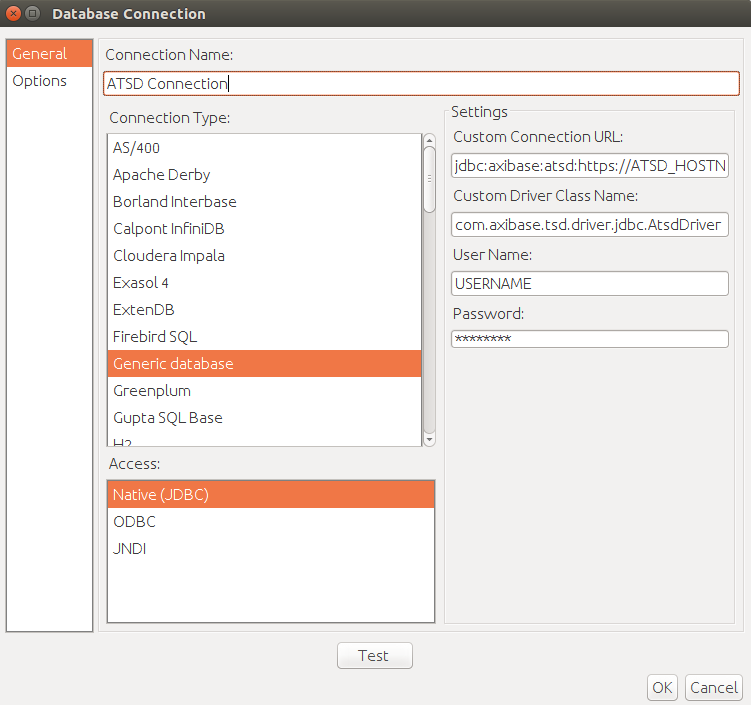Confirm with the OK button
The width and height of the screenshot is (751, 705).
662,688
